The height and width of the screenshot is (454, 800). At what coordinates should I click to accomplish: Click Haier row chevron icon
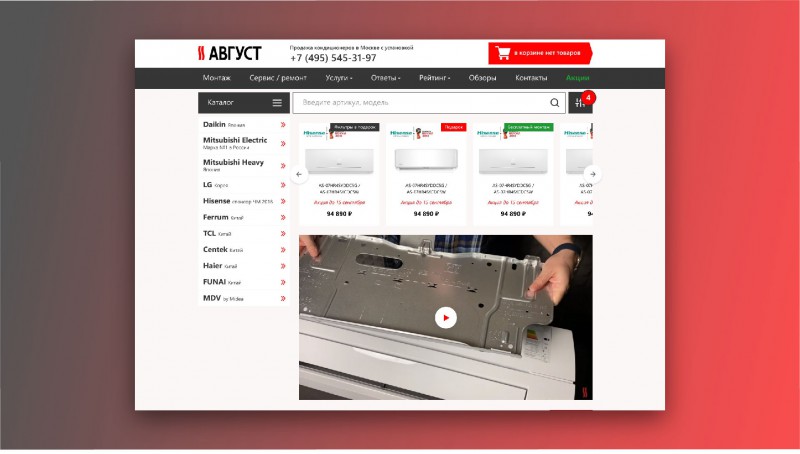click(283, 266)
